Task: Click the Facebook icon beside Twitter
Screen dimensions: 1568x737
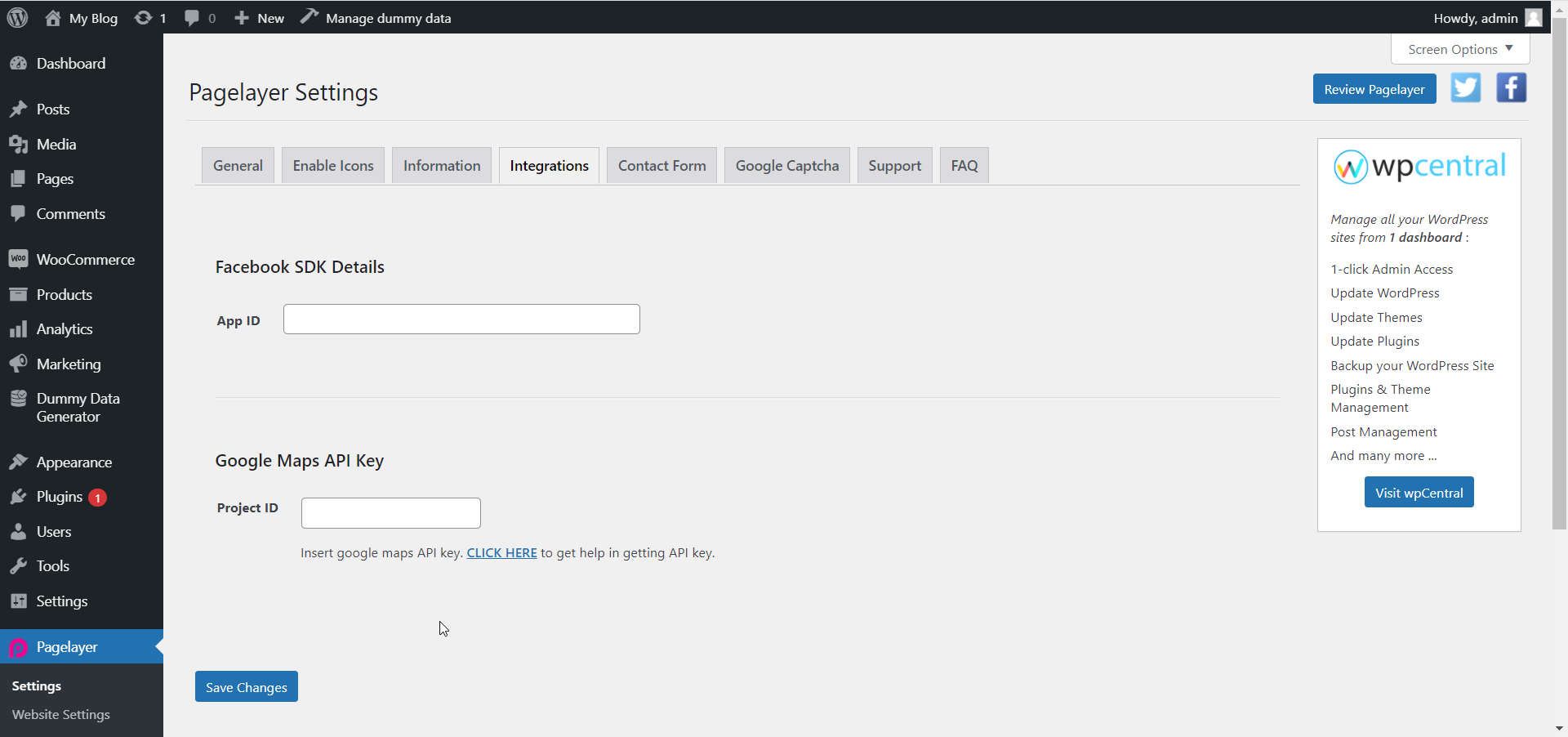Action: pos(1512,87)
